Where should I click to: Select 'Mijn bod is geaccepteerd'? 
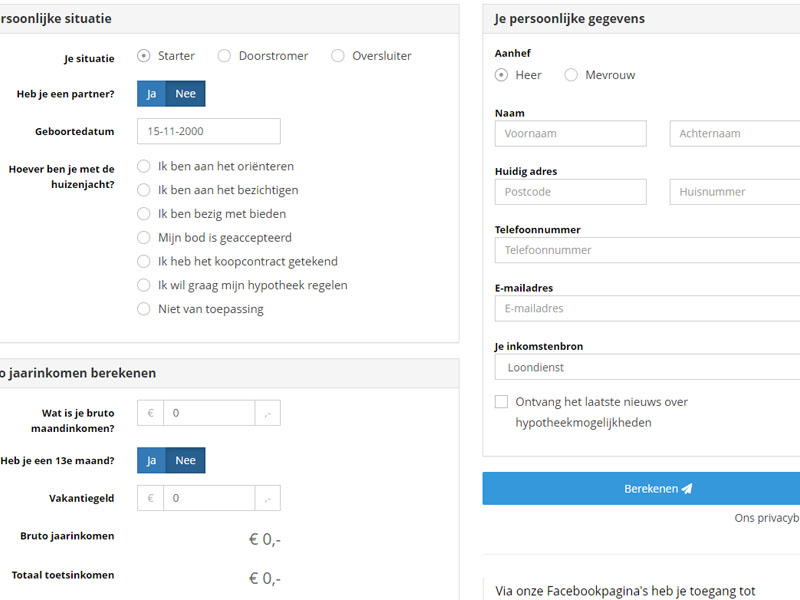click(x=143, y=237)
